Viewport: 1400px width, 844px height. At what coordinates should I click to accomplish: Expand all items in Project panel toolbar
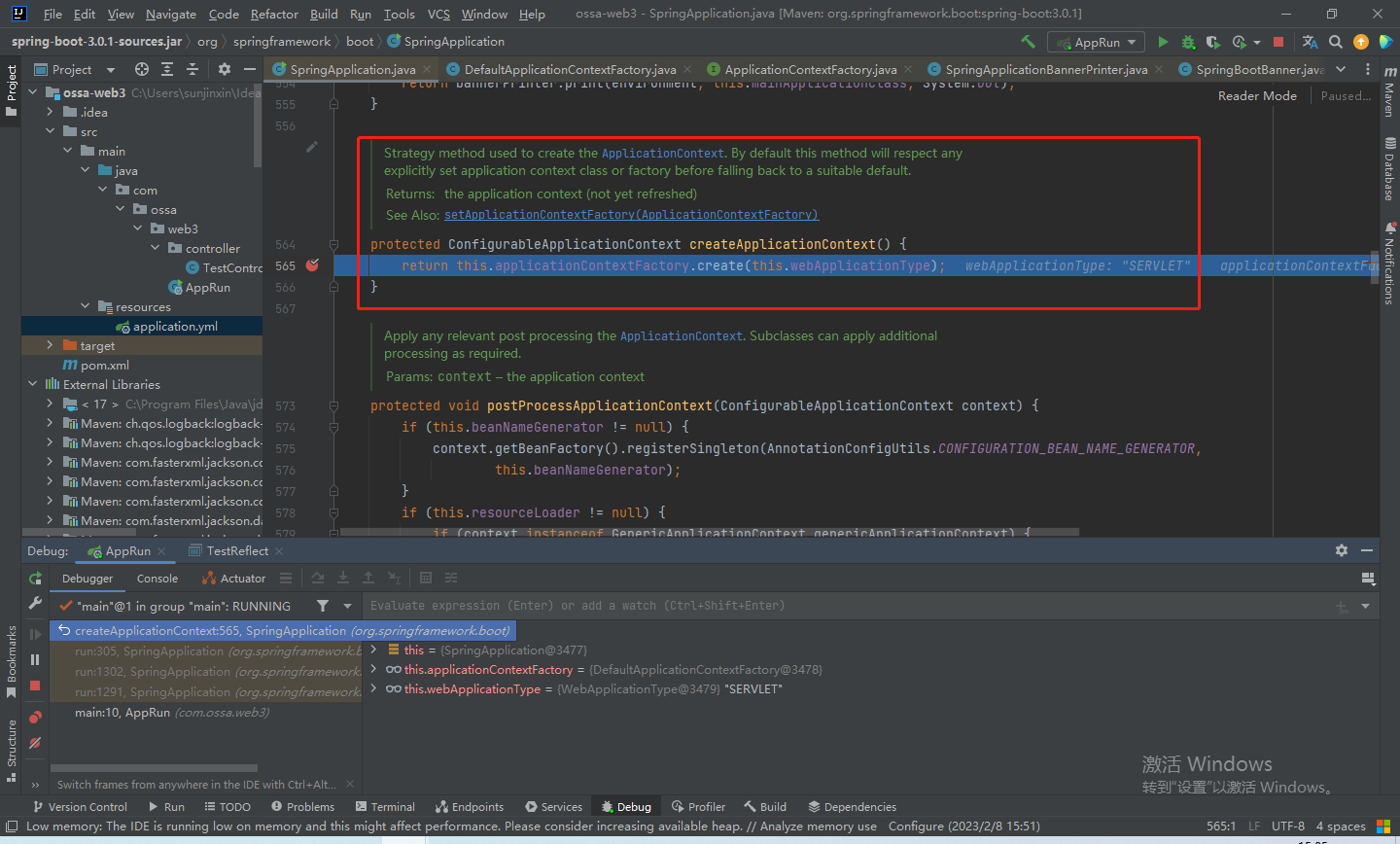pyautogui.click(x=167, y=69)
